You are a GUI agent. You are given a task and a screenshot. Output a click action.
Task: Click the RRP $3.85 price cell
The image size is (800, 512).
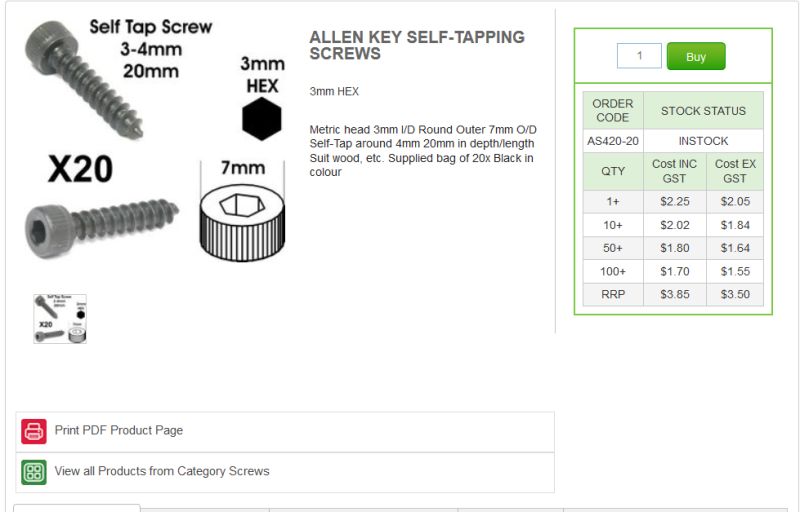(674, 295)
